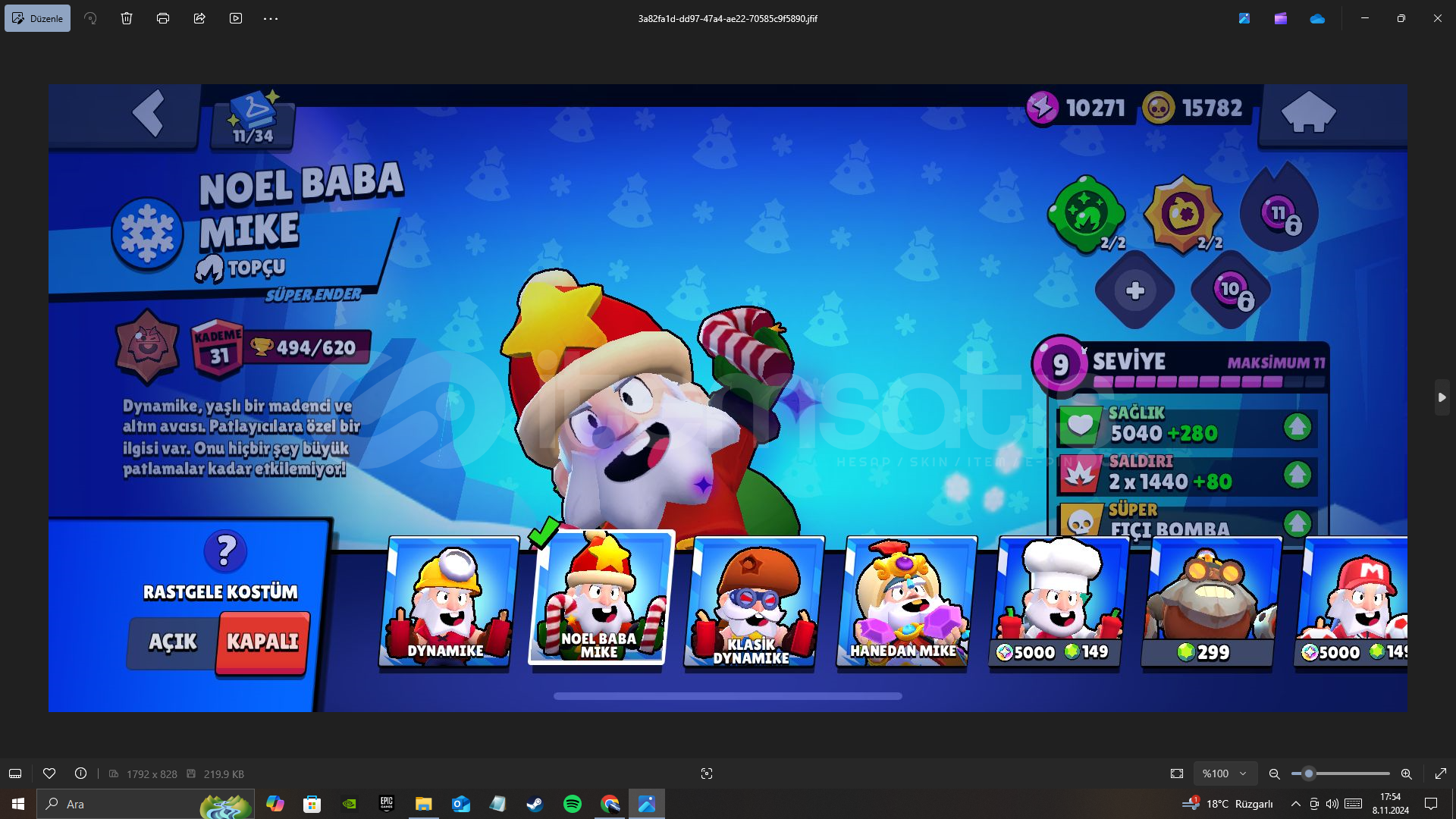Click SÜPER FIÇI BOMBA green arrow
Image resolution: width=1456 pixels, height=819 pixels.
coord(1298,522)
